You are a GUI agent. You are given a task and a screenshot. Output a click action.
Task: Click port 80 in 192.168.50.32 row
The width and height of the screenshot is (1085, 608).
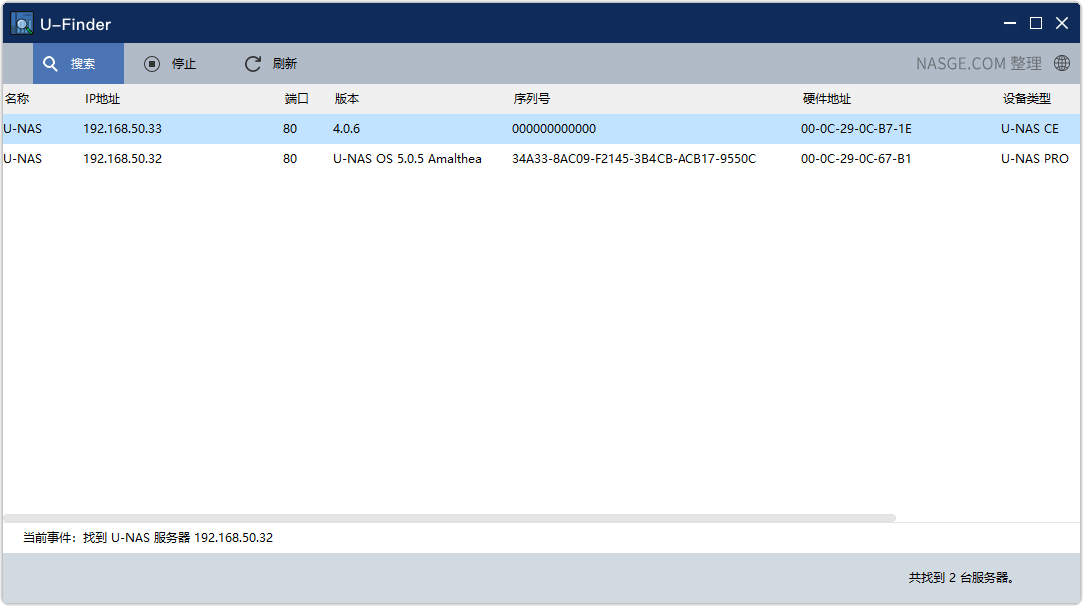pyautogui.click(x=290, y=158)
